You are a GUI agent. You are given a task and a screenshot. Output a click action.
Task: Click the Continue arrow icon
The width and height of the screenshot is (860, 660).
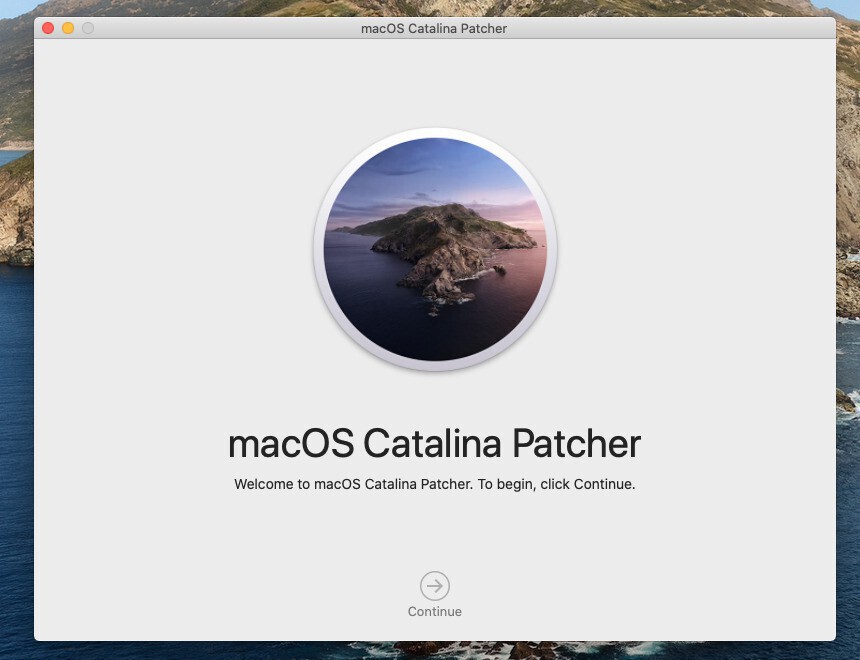point(435,586)
